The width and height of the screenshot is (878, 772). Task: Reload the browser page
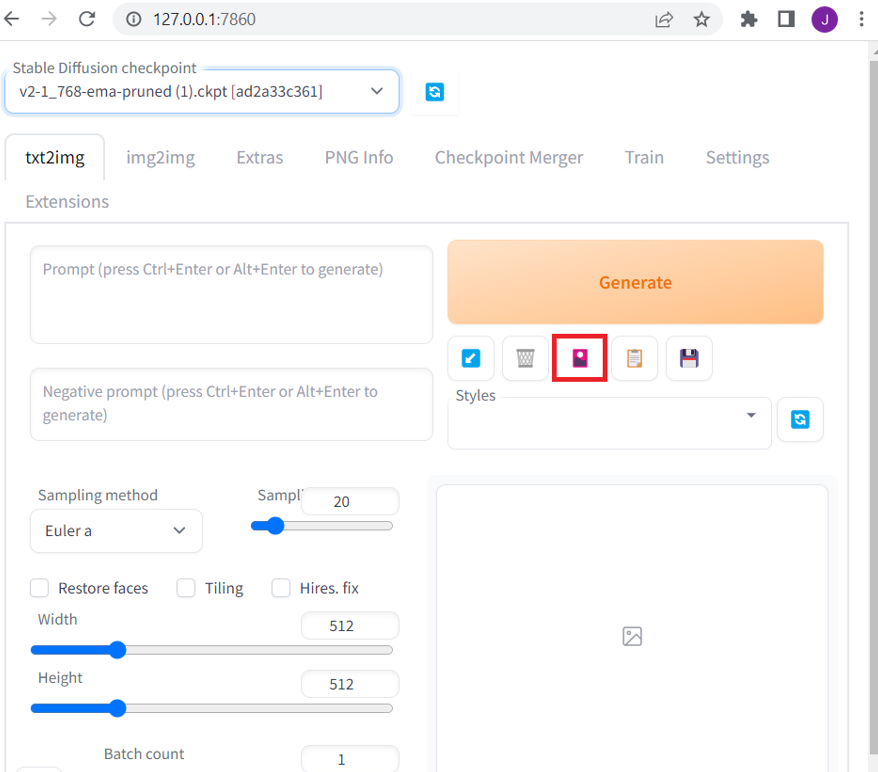[87, 19]
